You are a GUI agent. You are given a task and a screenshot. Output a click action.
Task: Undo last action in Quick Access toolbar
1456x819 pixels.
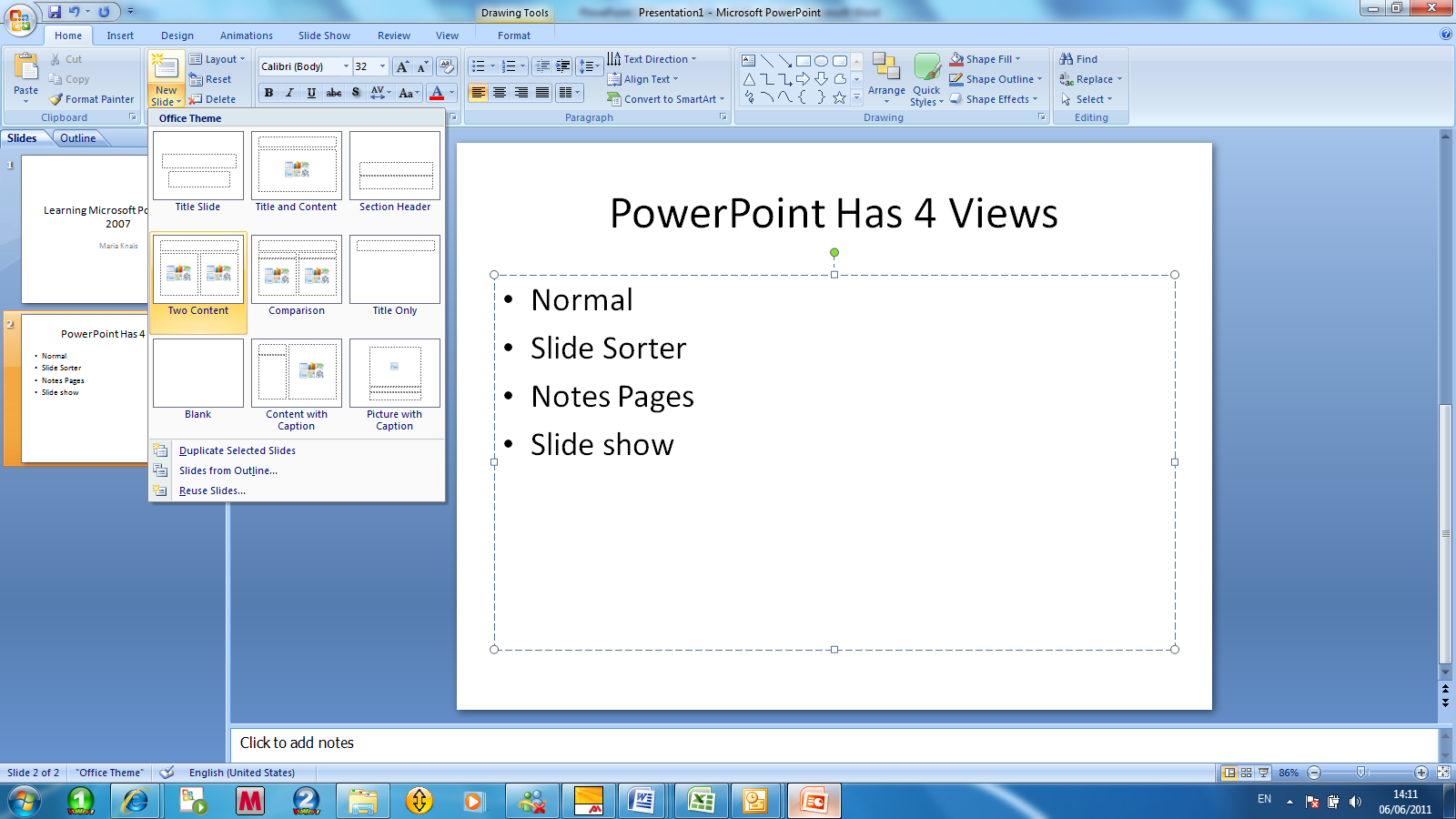(x=74, y=12)
